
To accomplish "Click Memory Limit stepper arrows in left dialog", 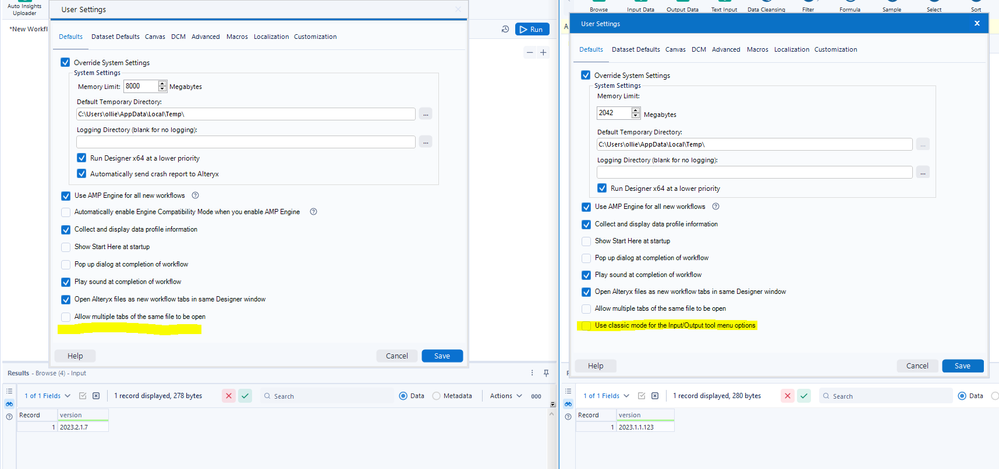I will pos(163,86).
